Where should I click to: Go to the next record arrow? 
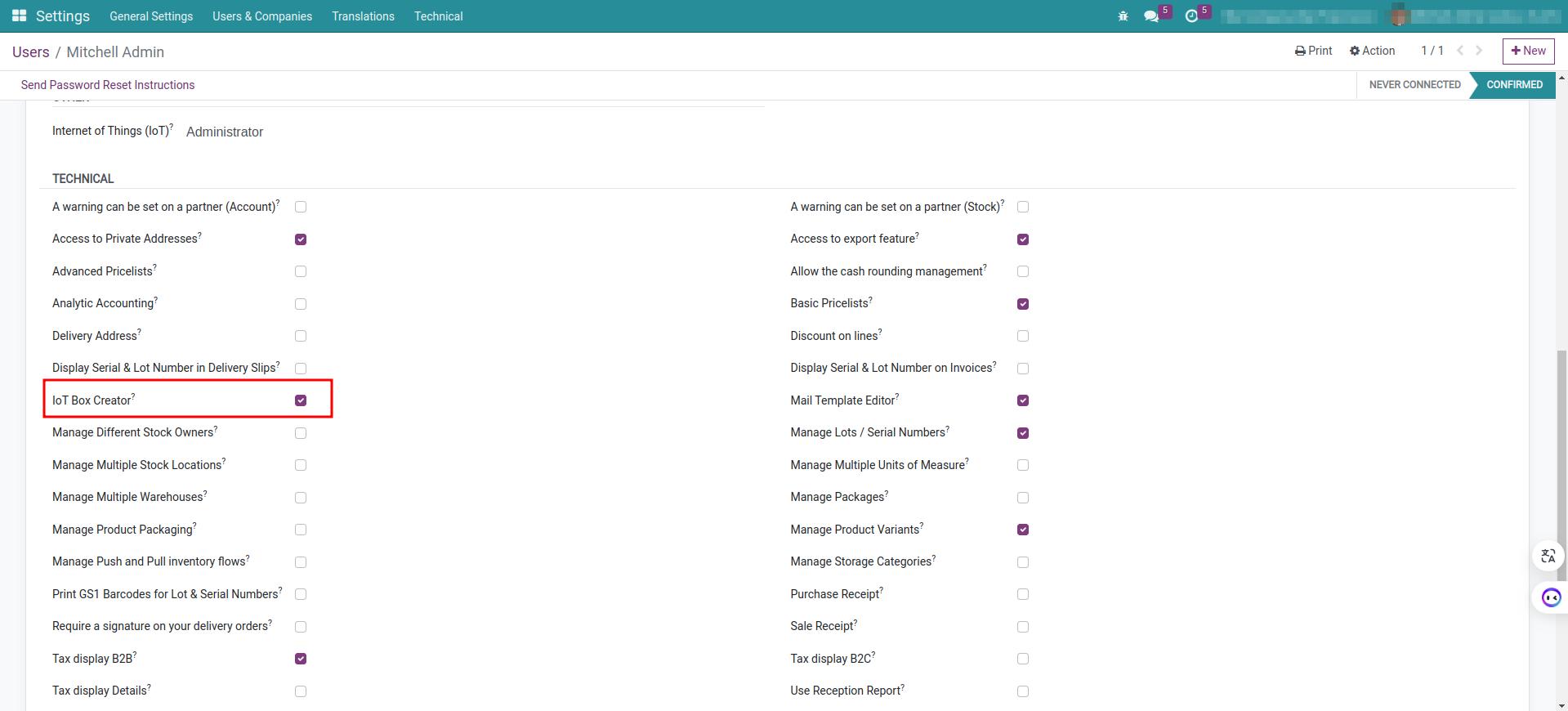[x=1479, y=51]
